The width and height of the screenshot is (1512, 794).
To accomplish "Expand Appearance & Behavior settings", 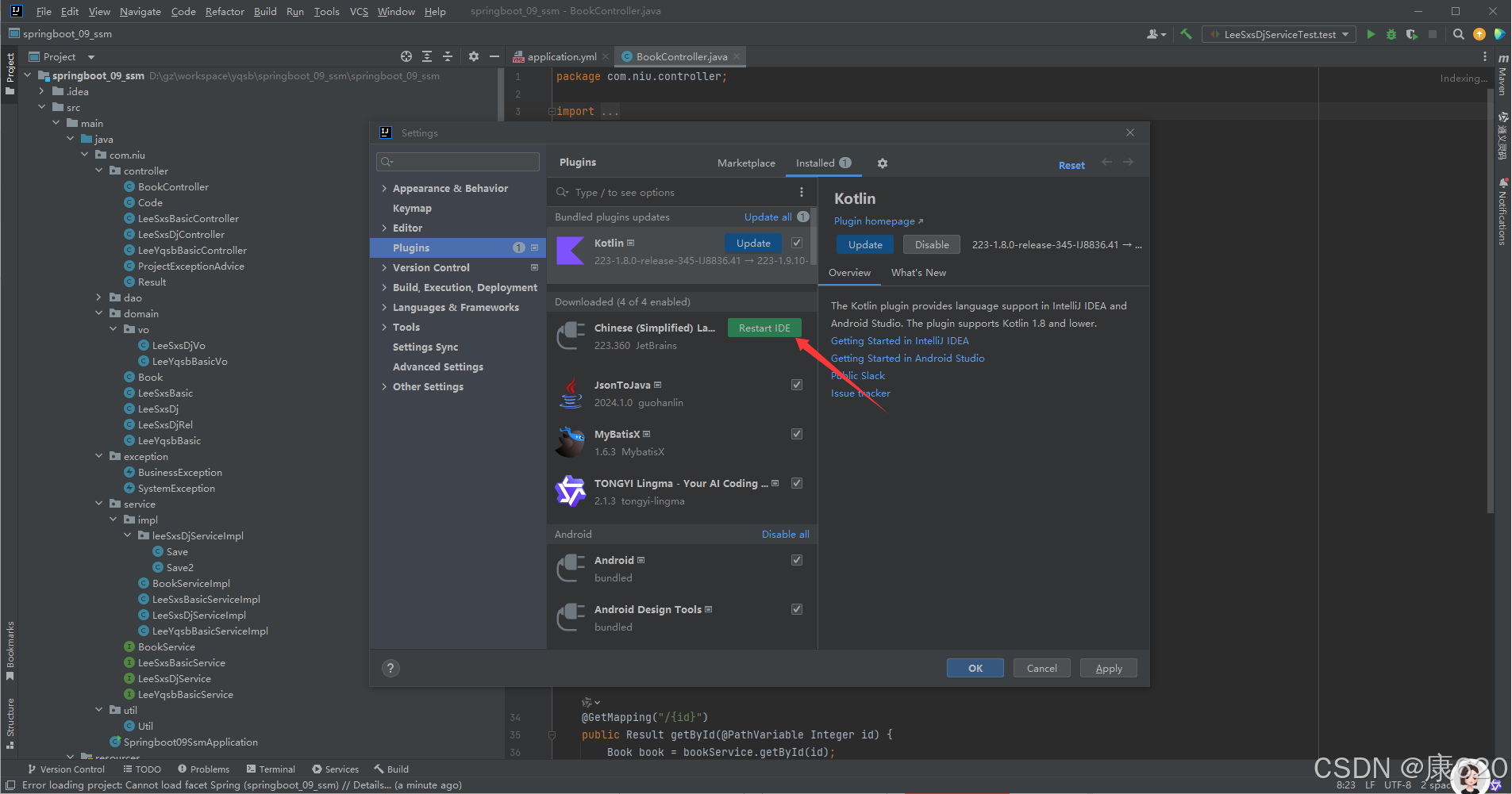I will [x=384, y=188].
